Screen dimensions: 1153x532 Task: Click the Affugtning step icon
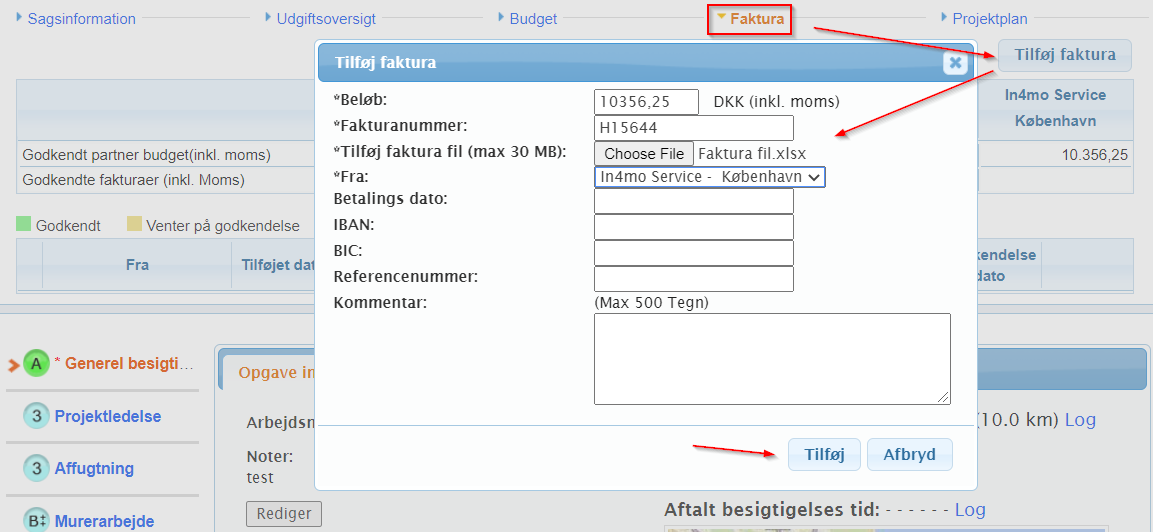click(37, 469)
